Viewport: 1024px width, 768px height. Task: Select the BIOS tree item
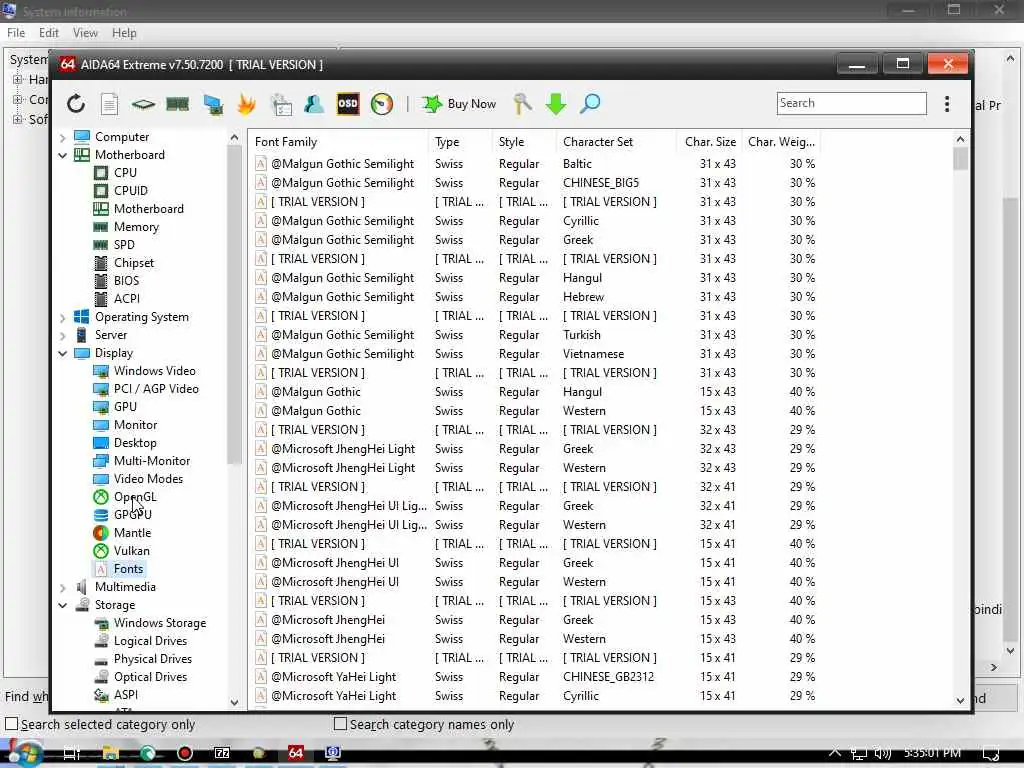(x=126, y=281)
